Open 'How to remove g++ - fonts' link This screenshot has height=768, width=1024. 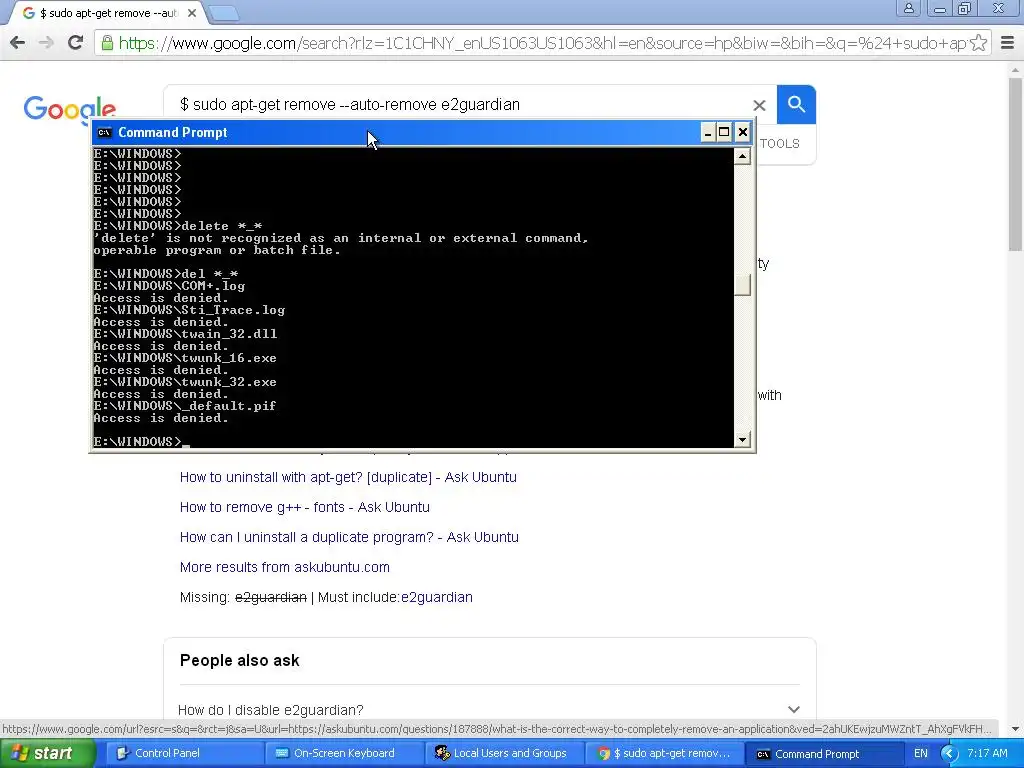(x=304, y=507)
